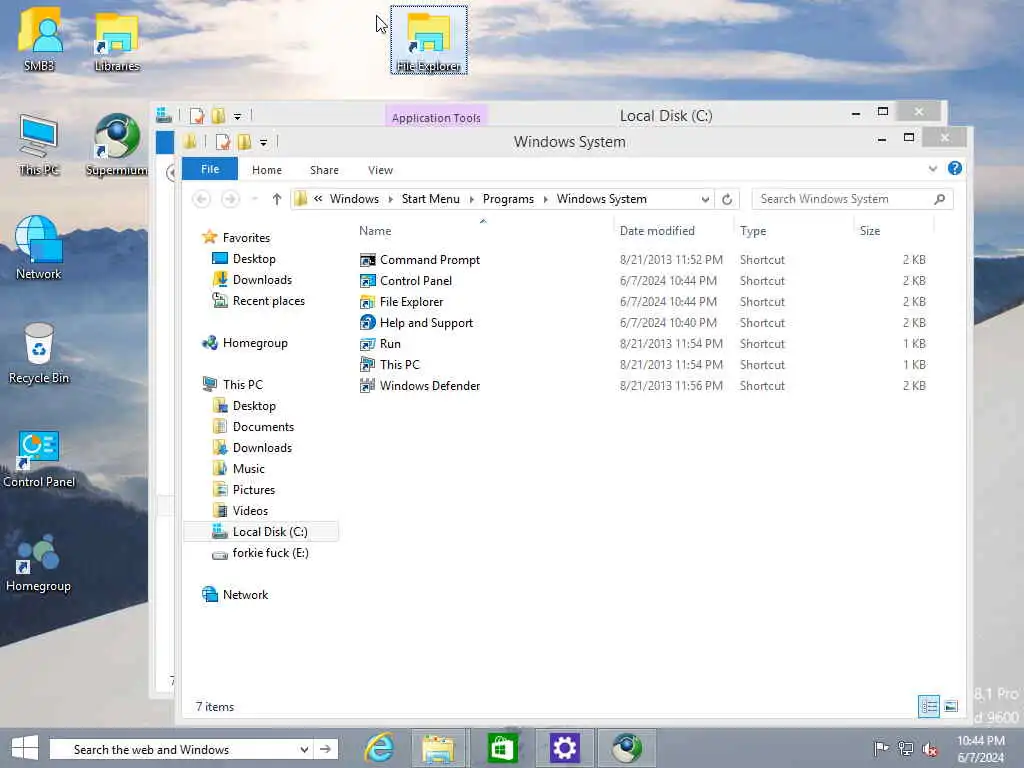Select the File Explorer desktop shortcut
Image resolution: width=1024 pixels, height=768 pixels.
(x=428, y=40)
